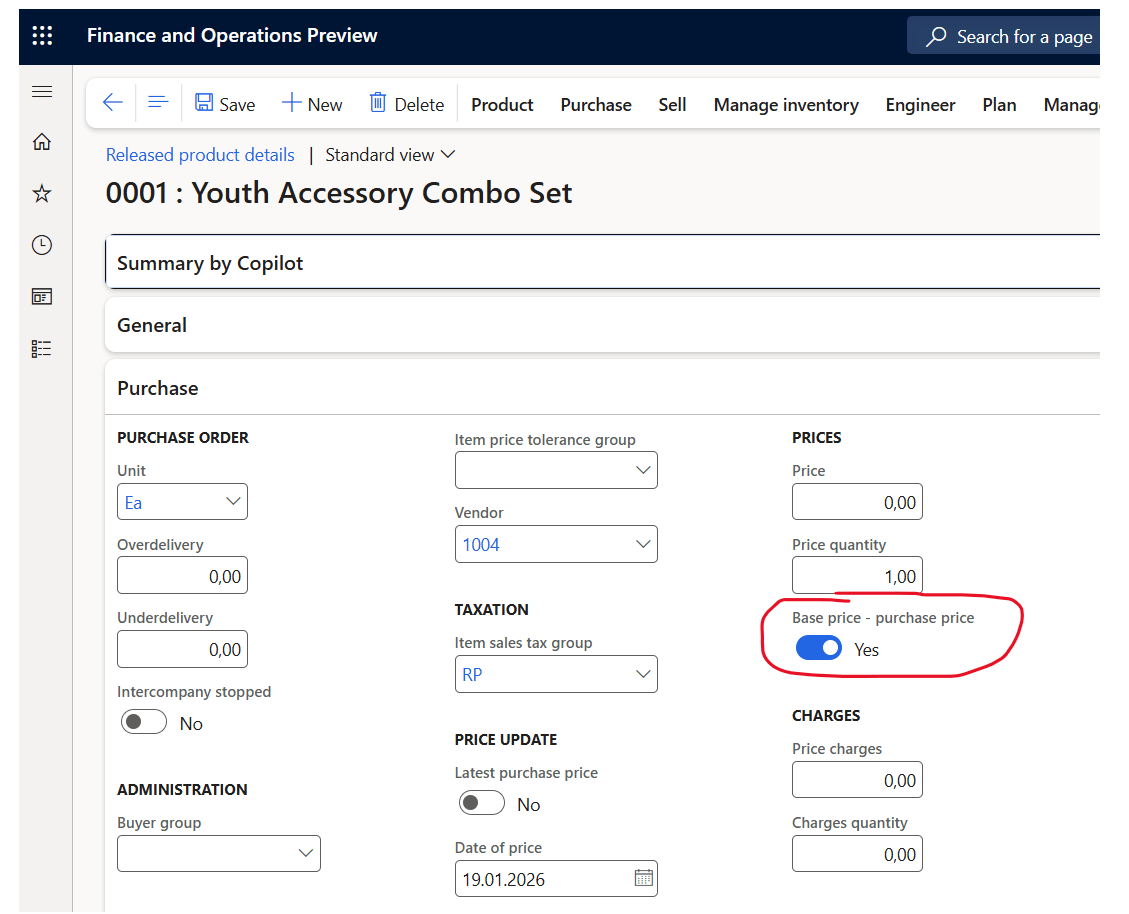Click the Save button
The height and width of the screenshot is (914, 1129).
click(x=225, y=104)
